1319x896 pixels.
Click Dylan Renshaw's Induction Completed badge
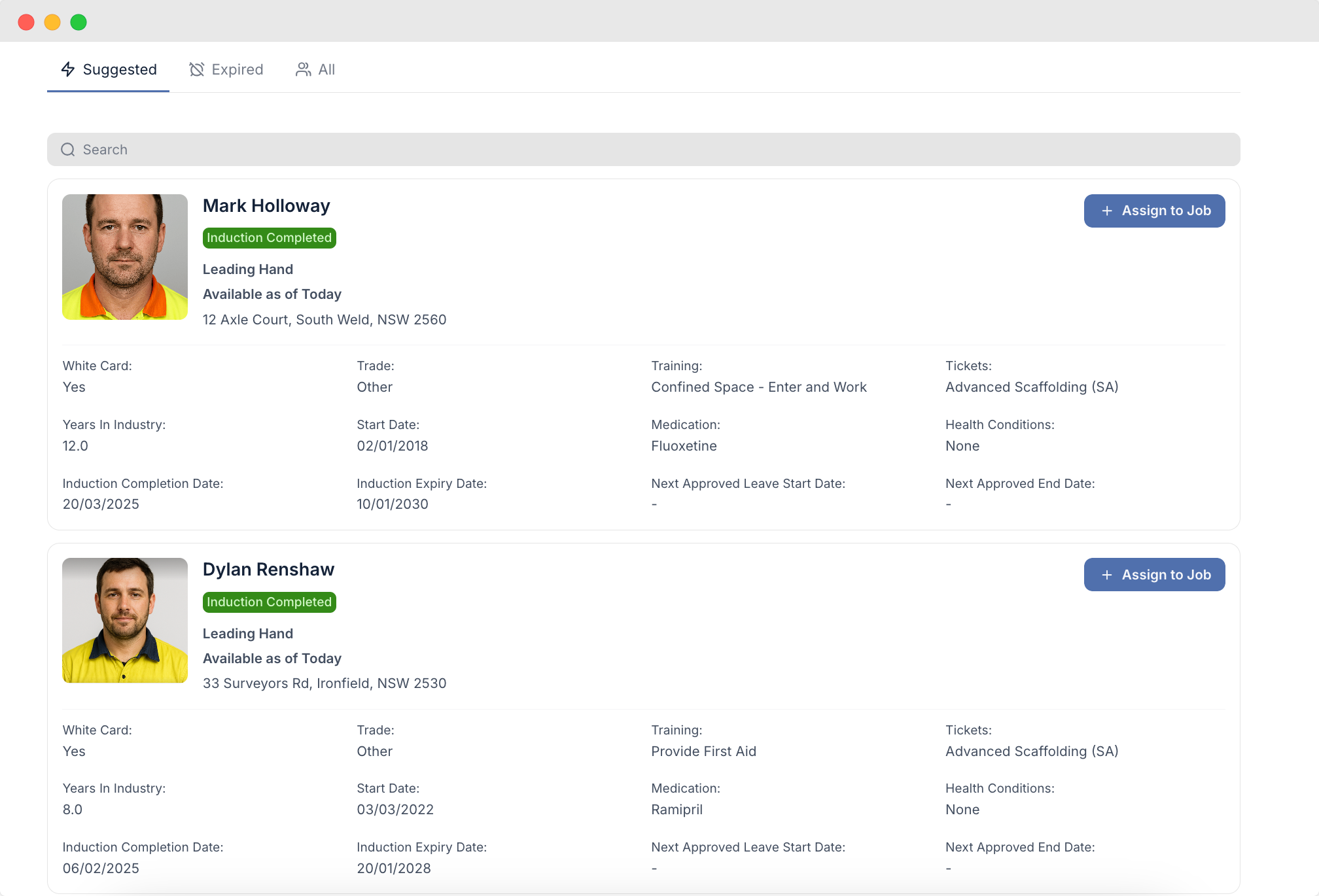pyautogui.click(x=270, y=602)
